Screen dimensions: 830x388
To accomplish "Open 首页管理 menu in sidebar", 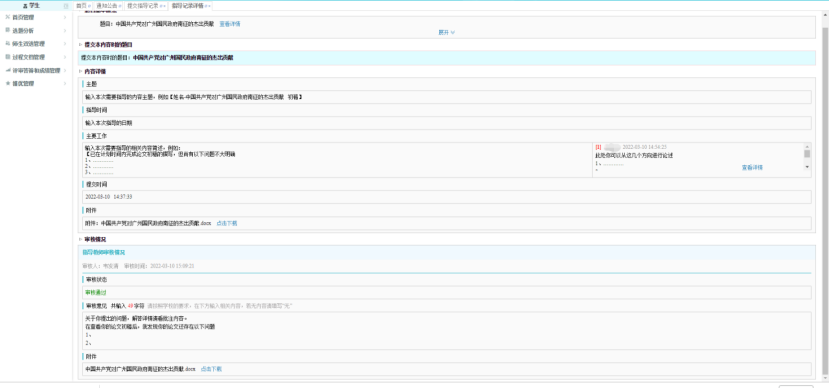I will [36, 17].
